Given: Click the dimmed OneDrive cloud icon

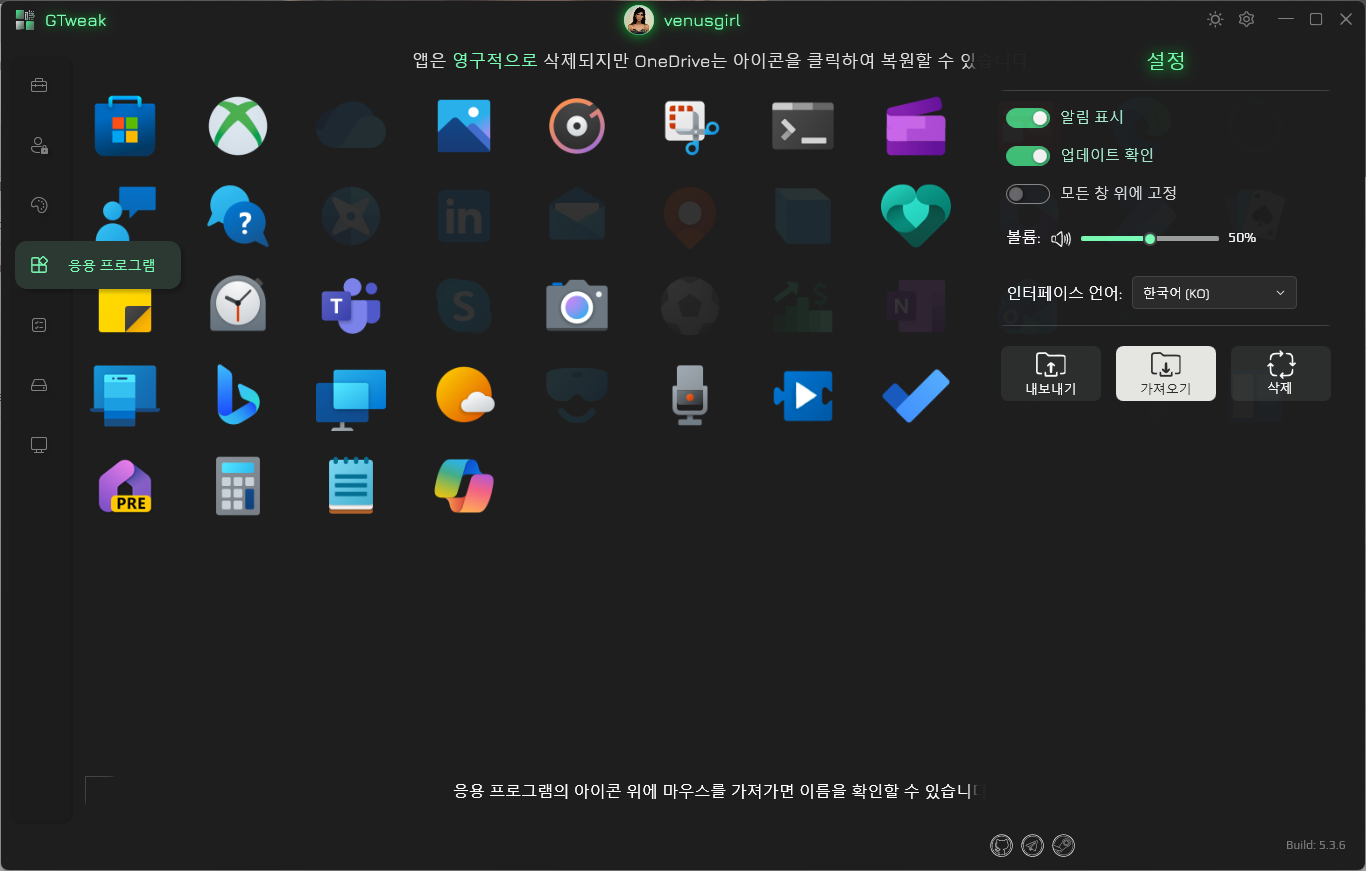Looking at the screenshot, I should (x=351, y=126).
